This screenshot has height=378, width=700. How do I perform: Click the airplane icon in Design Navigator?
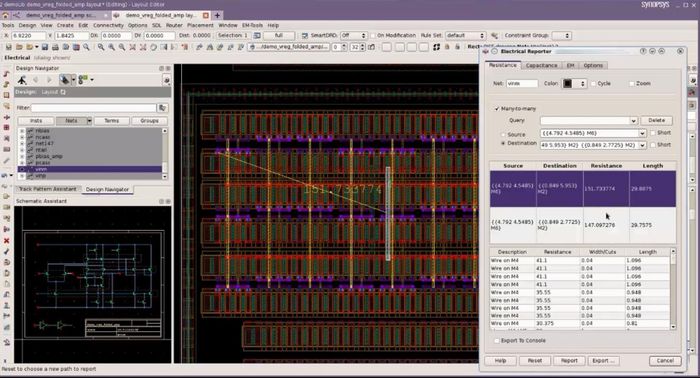22,80
